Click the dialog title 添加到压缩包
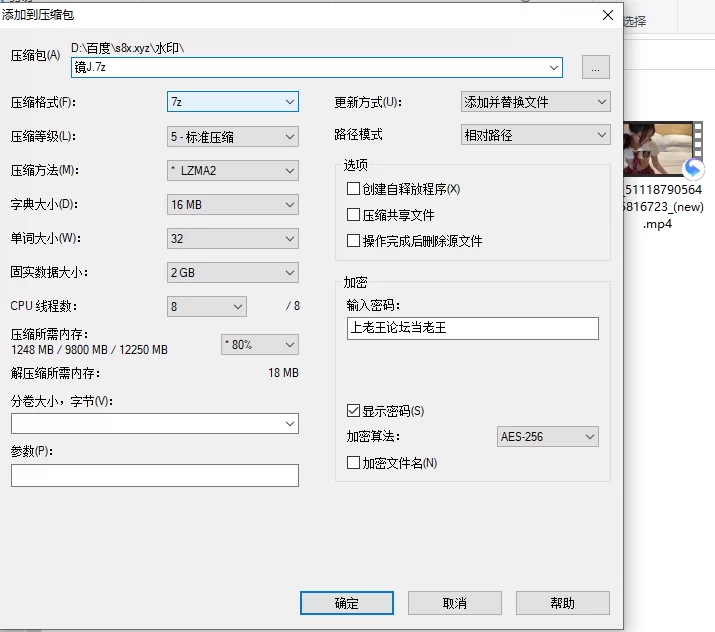Screen dimensions: 715x632 coord(37,15)
